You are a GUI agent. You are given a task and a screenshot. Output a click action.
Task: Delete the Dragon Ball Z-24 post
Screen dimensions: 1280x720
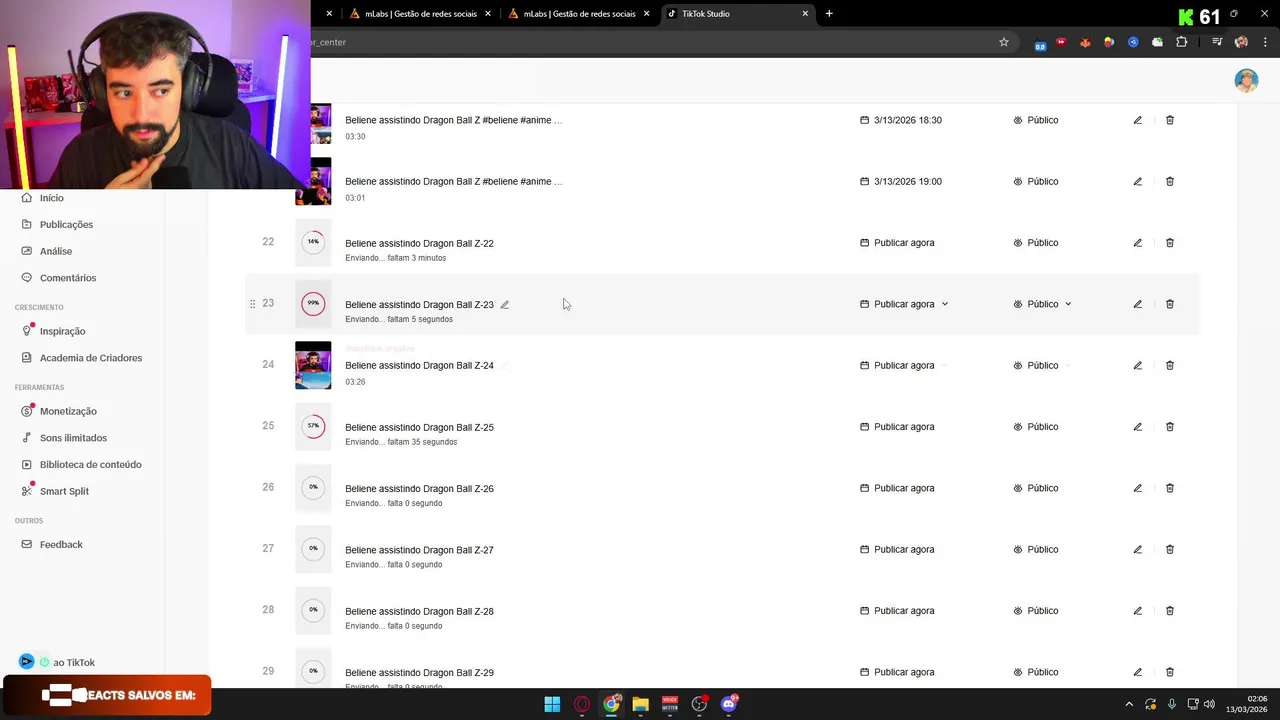coord(1170,365)
